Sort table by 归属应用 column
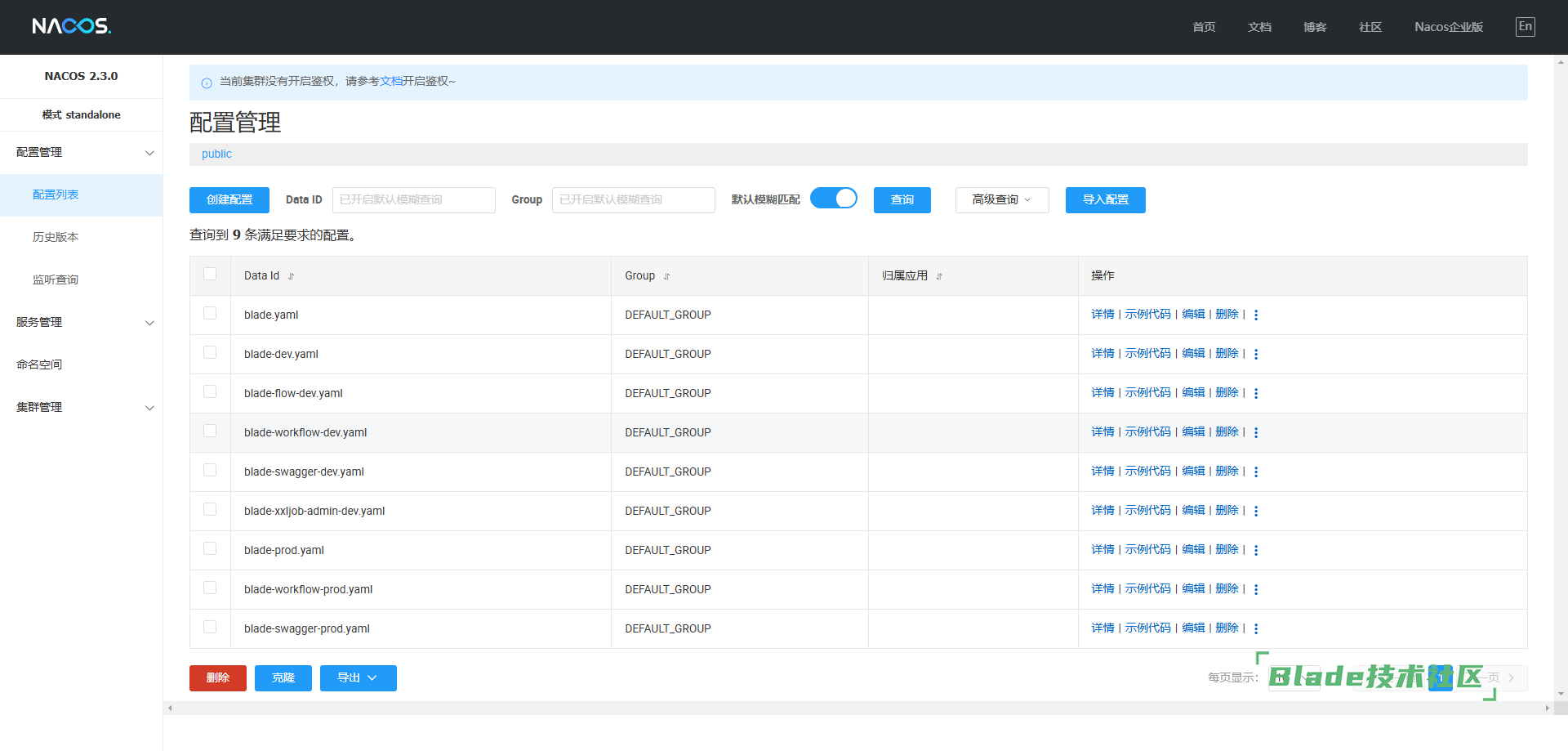 tap(939, 276)
